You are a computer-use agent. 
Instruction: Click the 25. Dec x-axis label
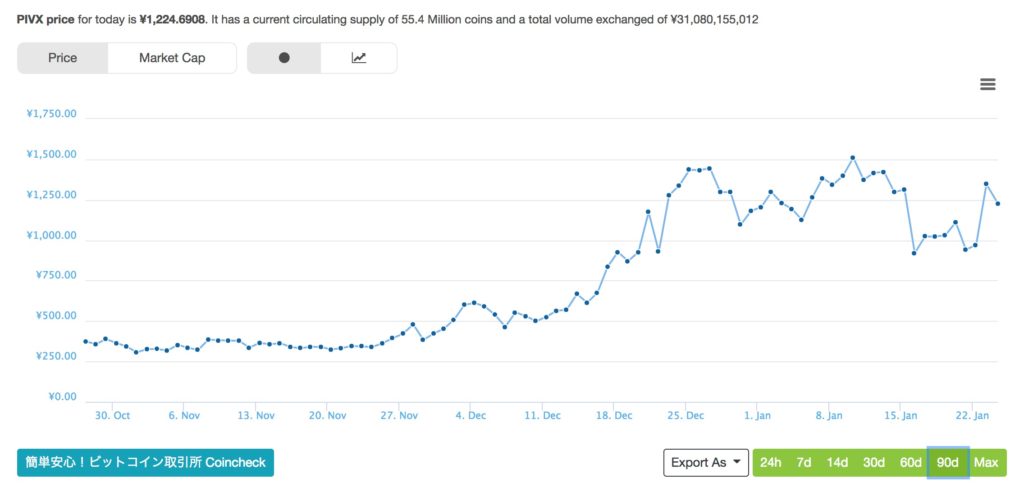pyautogui.click(x=688, y=415)
